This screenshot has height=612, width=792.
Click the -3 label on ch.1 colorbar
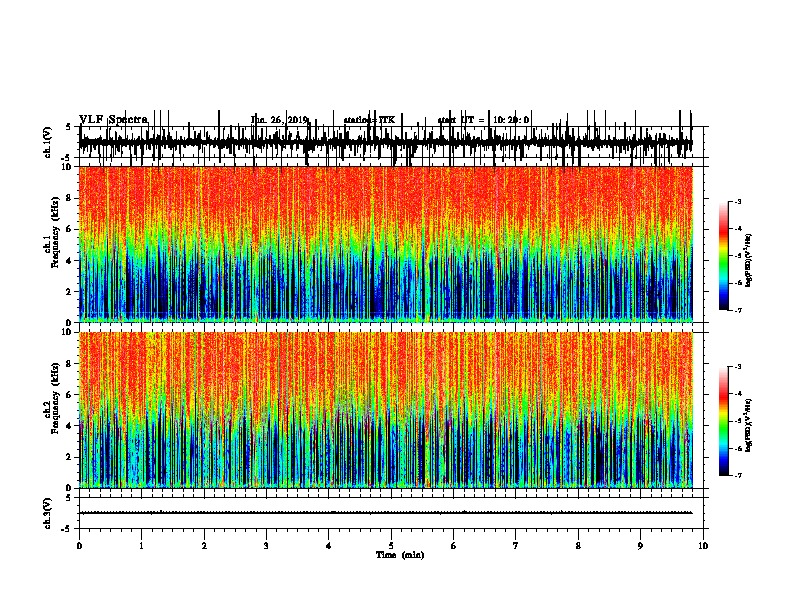click(738, 201)
